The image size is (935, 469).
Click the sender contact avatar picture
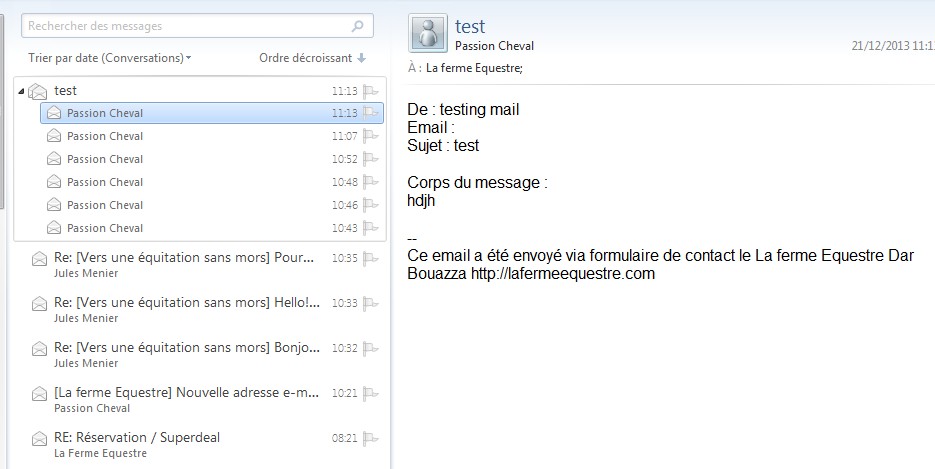[x=428, y=33]
